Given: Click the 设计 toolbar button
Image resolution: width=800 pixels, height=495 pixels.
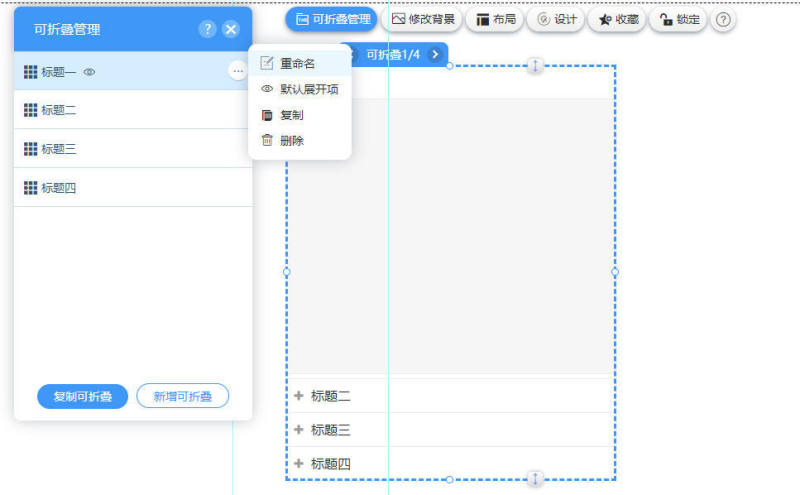Looking at the screenshot, I should [556, 19].
